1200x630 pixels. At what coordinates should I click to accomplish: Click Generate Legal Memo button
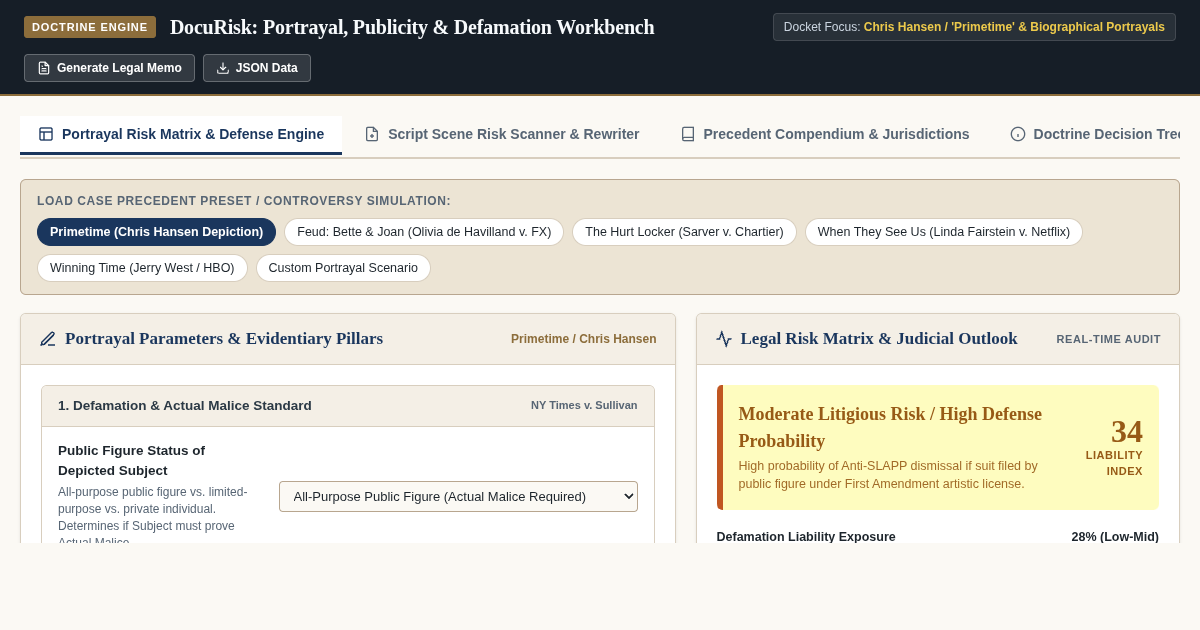[x=109, y=68]
